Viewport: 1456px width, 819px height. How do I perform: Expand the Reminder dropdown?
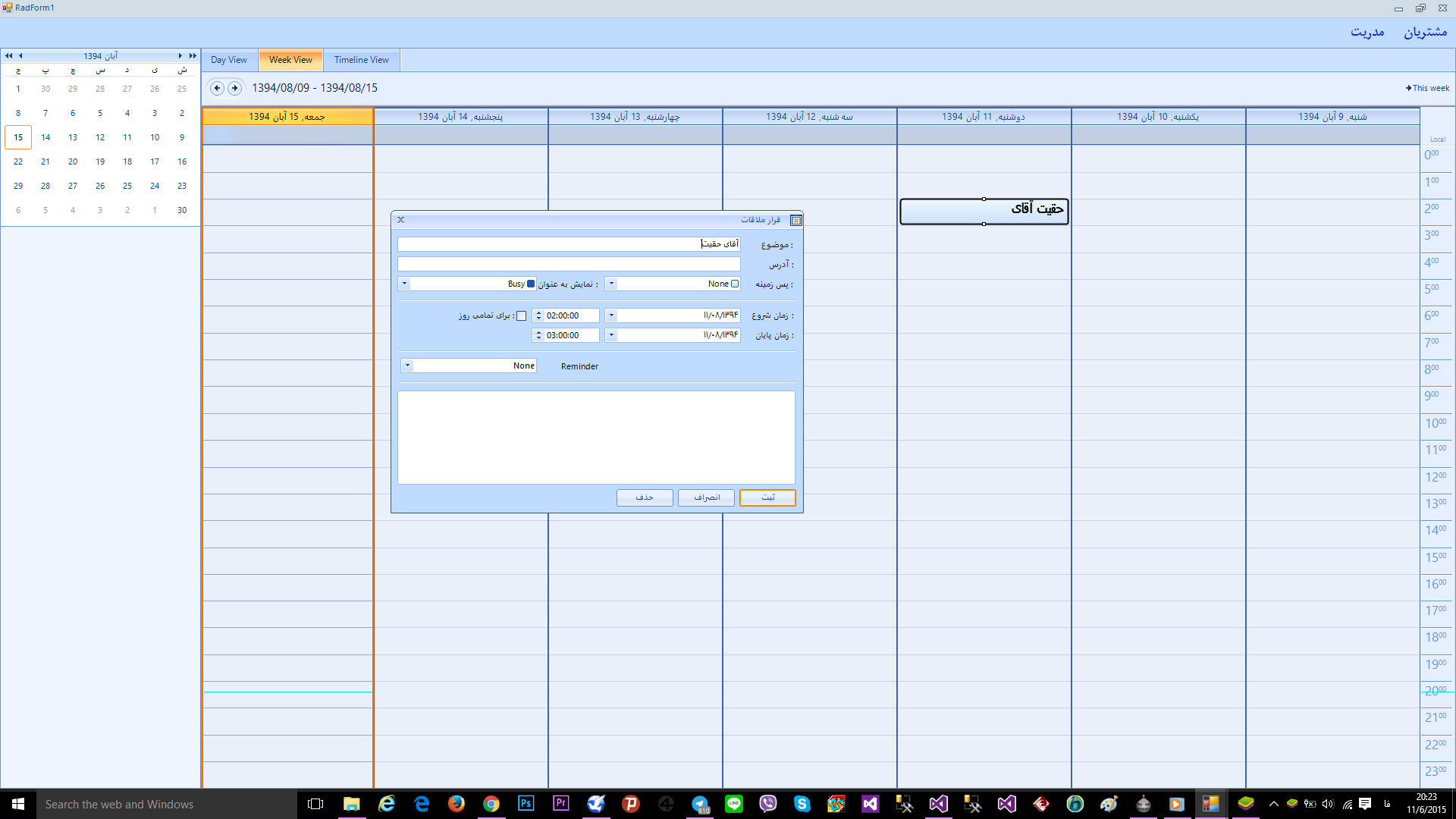(x=407, y=366)
